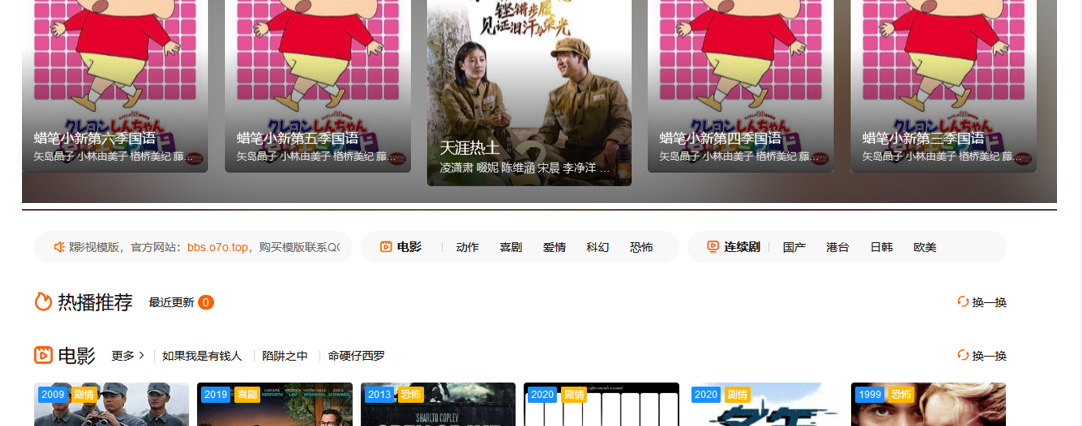1082x426 pixels.
Task: Click the 电影 play icon in category bar
Action: (x=386, y=247)
